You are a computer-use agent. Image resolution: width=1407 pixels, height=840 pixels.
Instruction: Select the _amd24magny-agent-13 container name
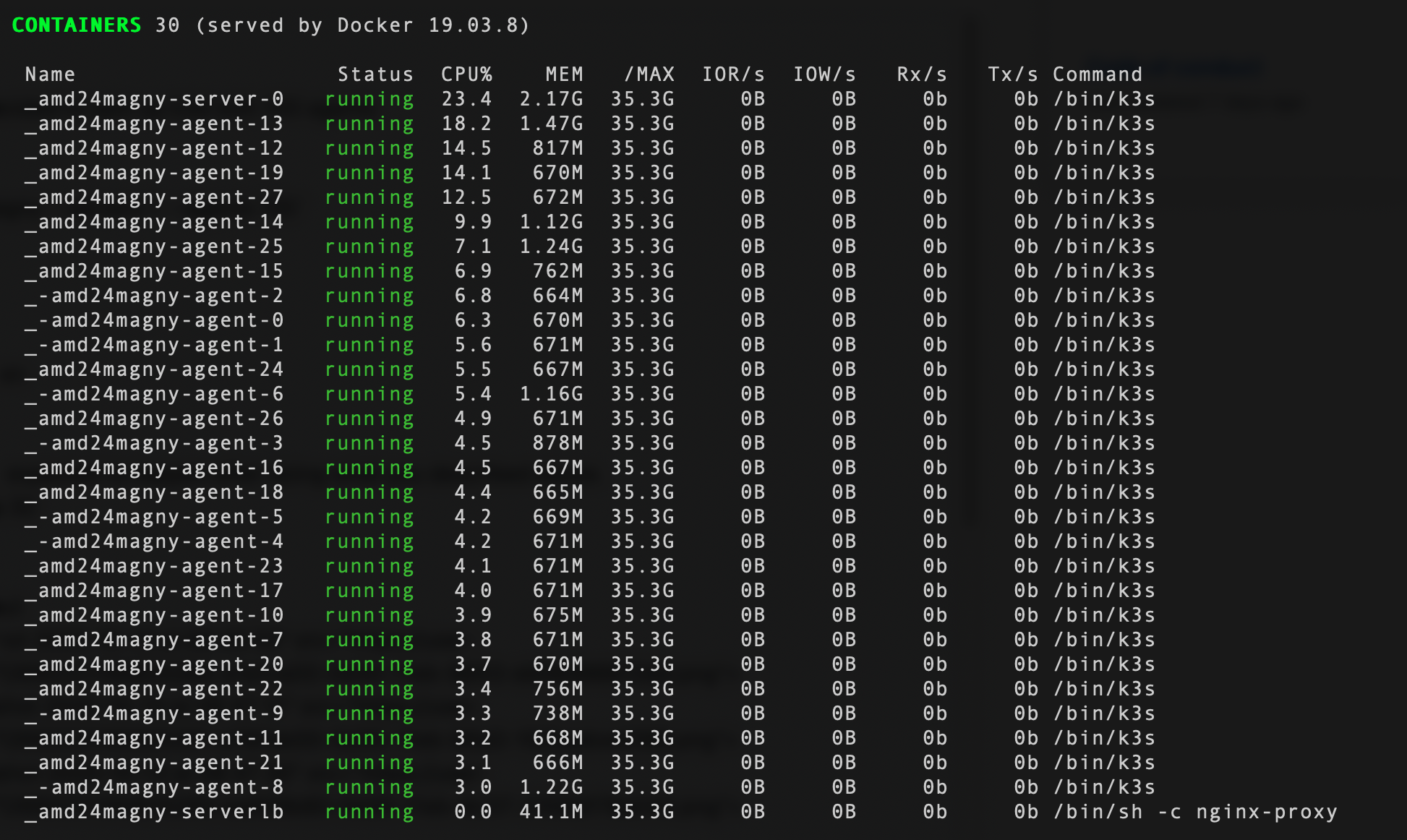(x=155, y=124)
